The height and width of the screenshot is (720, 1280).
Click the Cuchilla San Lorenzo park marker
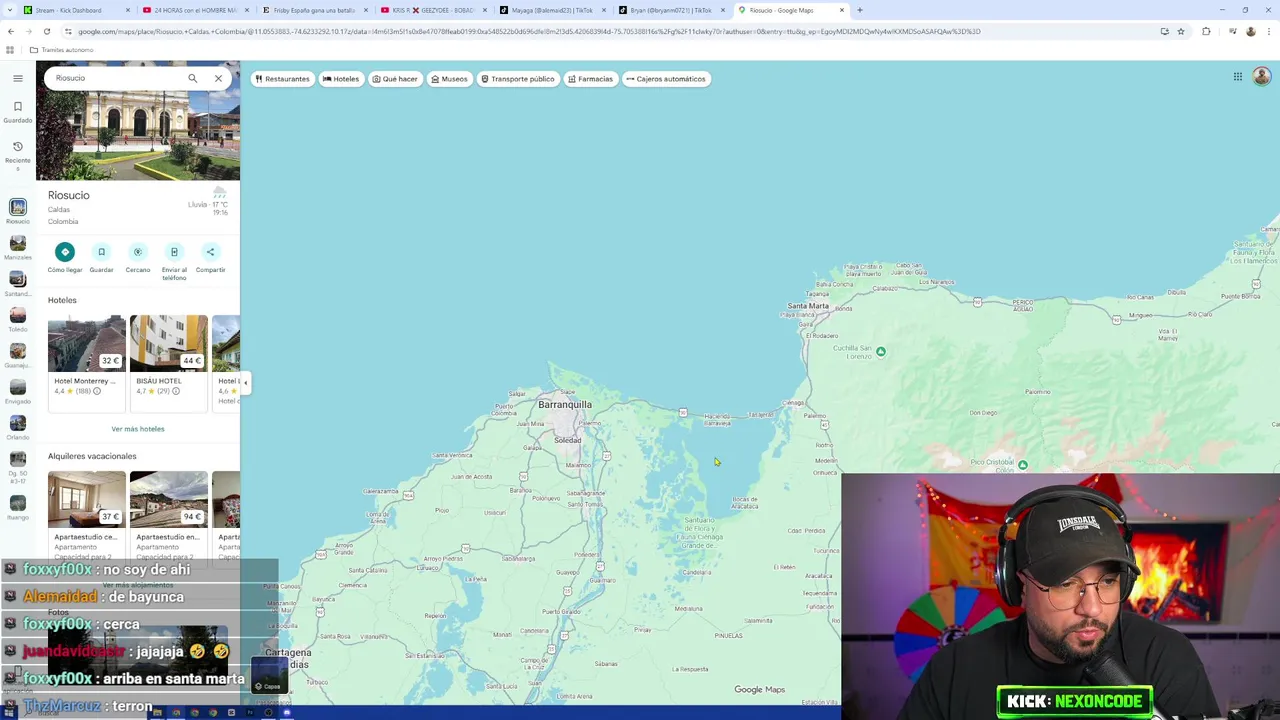[880, 352]
